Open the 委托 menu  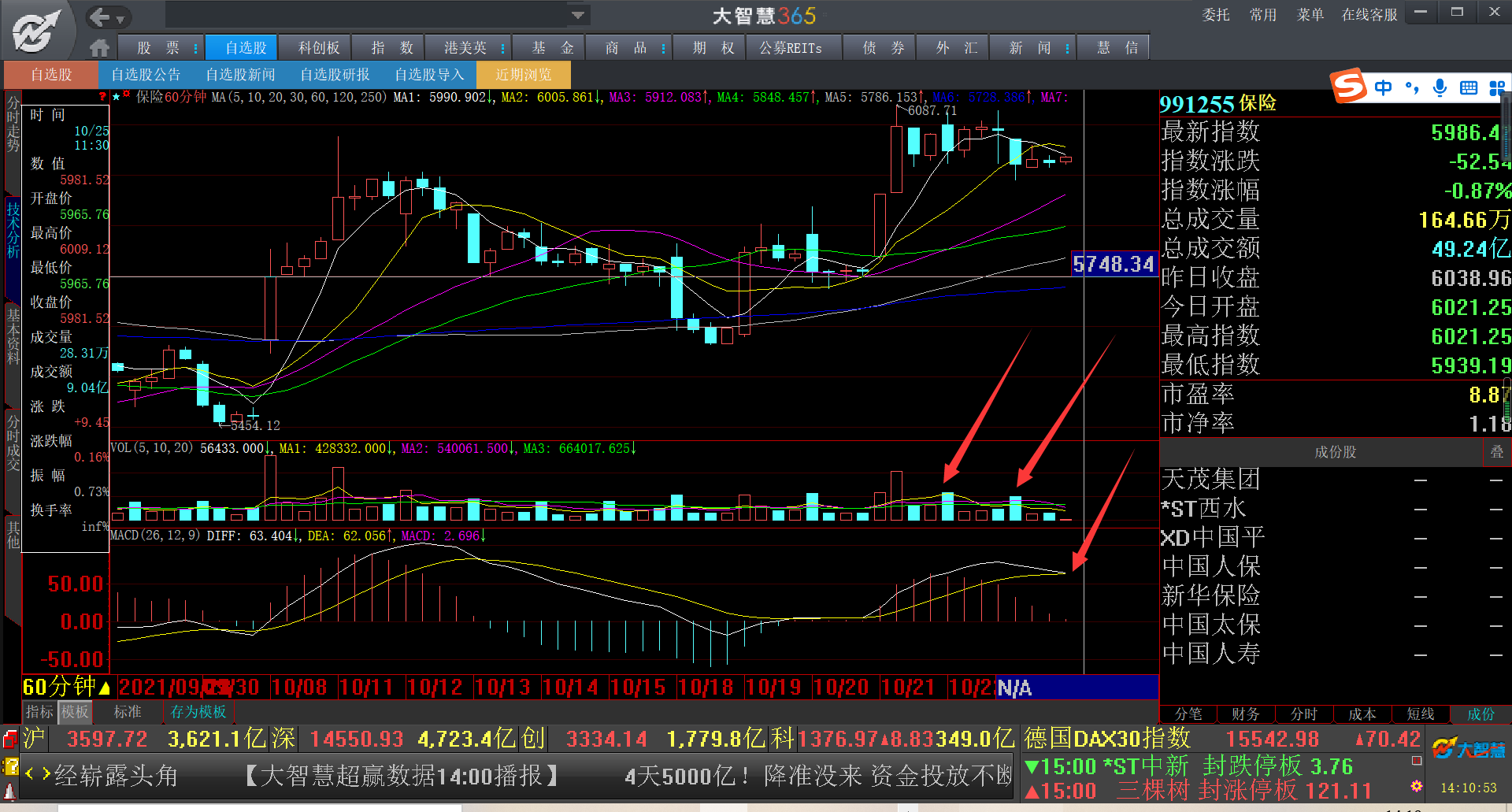click(x=1215, y=15)
